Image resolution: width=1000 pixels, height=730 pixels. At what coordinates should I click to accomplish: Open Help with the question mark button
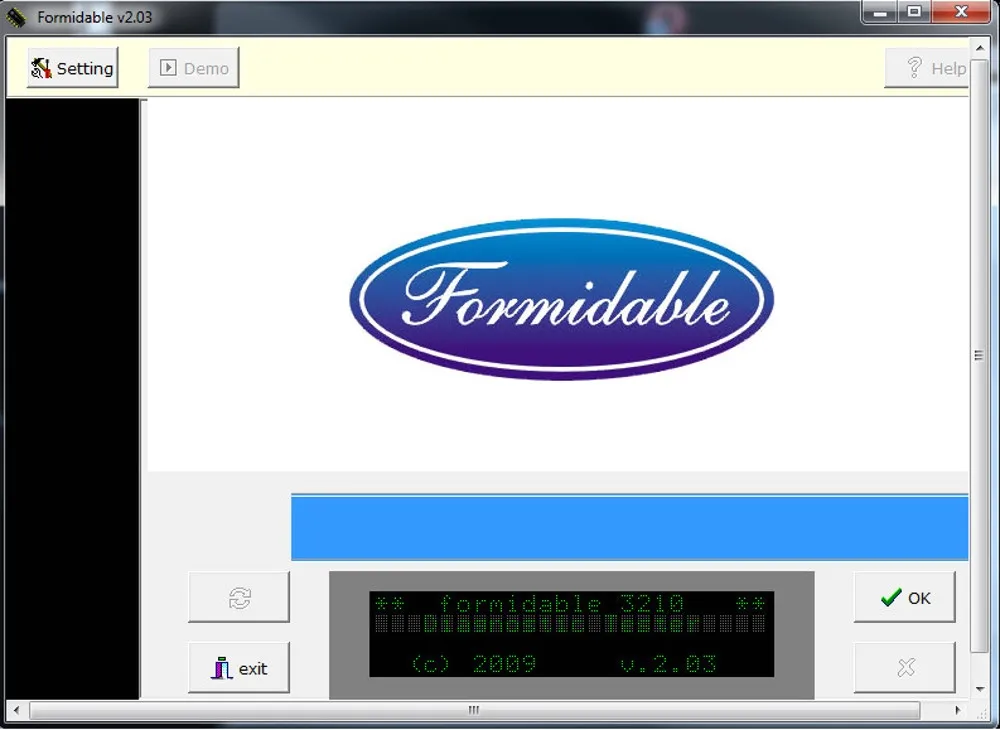click(x=930, y=68)
